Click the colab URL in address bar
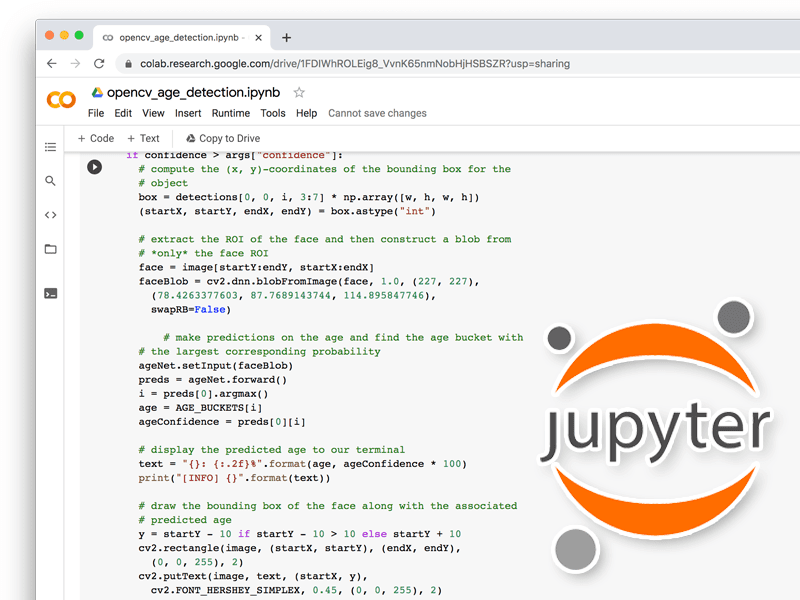This screenshot has width=800, height=600. tap(355, 64)
